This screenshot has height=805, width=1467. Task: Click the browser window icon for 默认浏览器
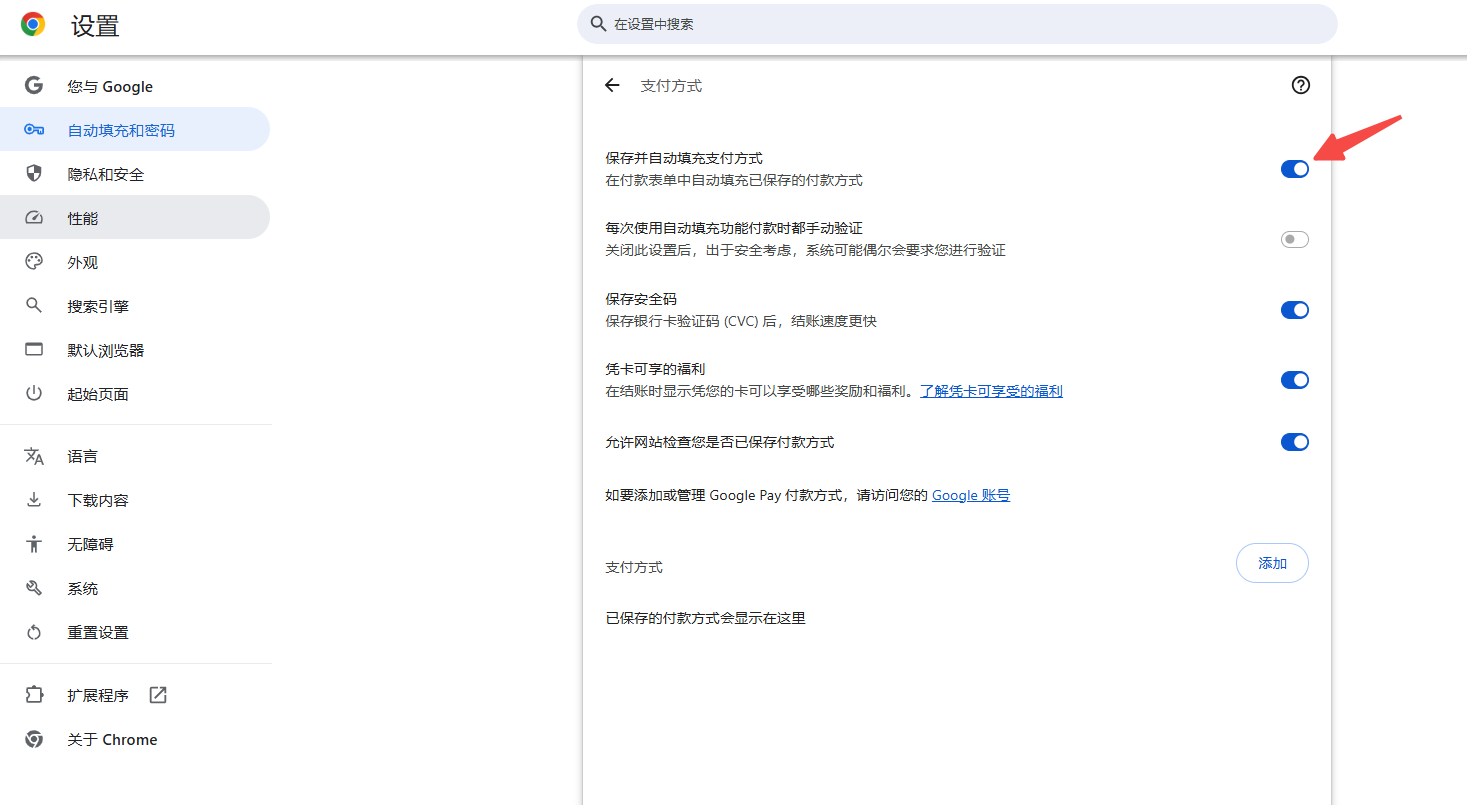[x=34, y=350]
